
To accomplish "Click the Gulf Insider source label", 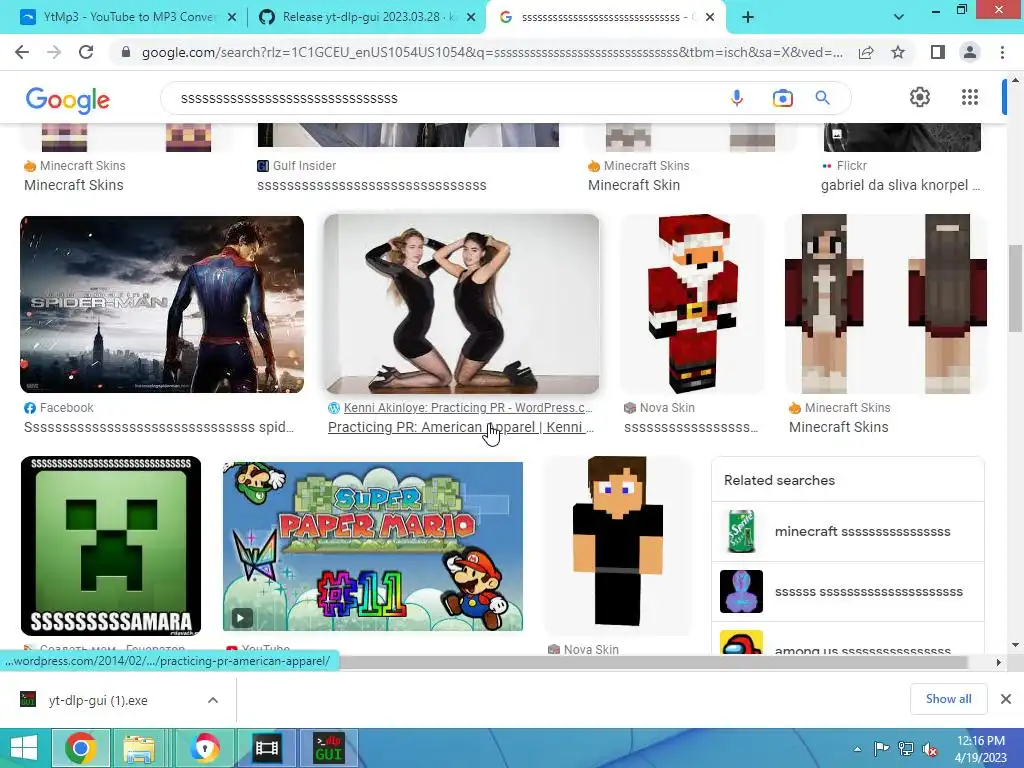I will pos(304,166).
